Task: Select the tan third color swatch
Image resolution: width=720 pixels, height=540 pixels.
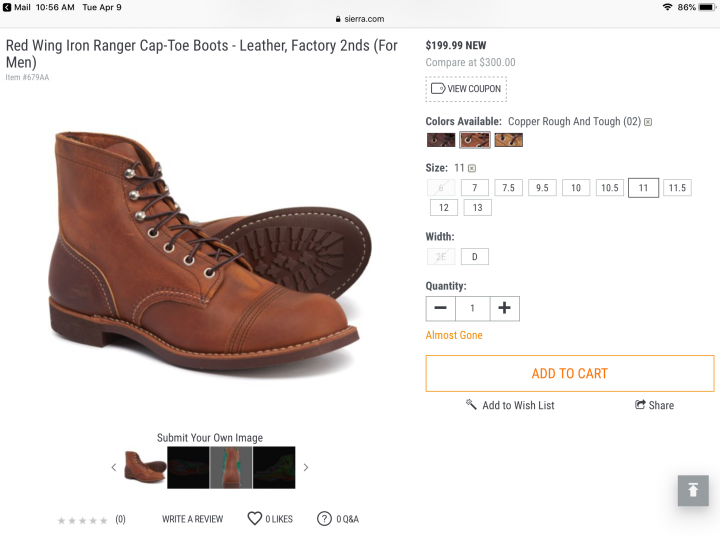Action: coord(508,140)
